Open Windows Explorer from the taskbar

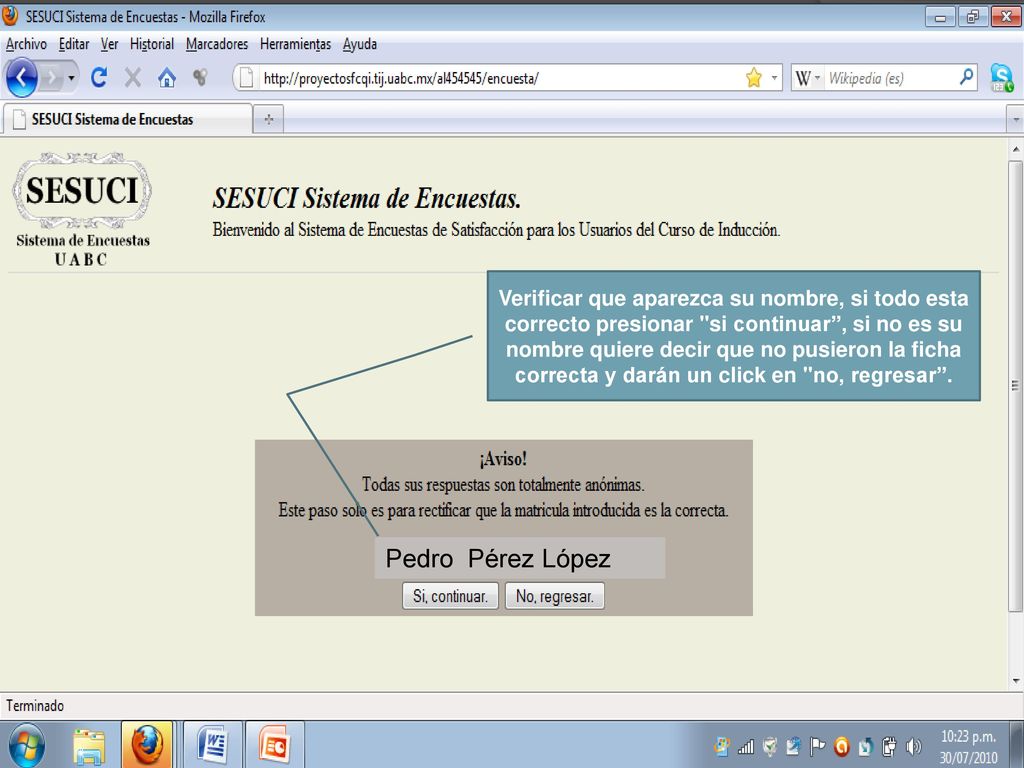[x=89, y=745]
